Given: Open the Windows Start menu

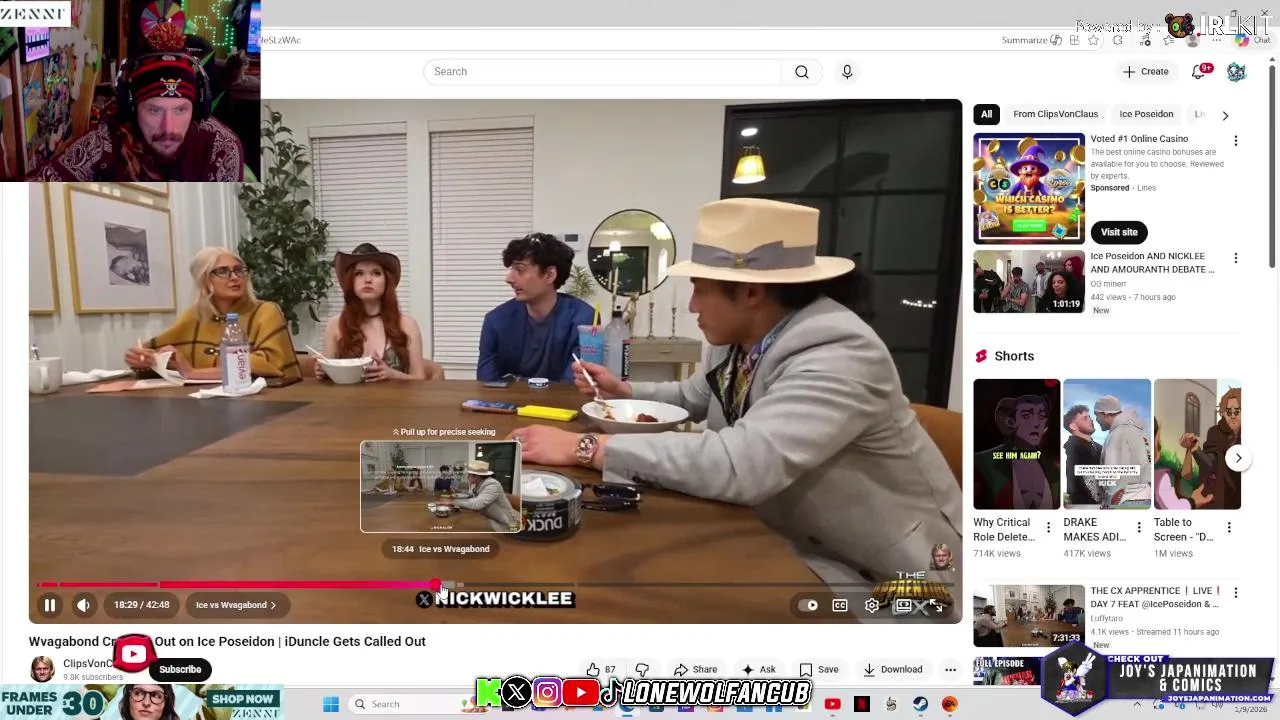Looking at the screenshot, I should [331, 704].
